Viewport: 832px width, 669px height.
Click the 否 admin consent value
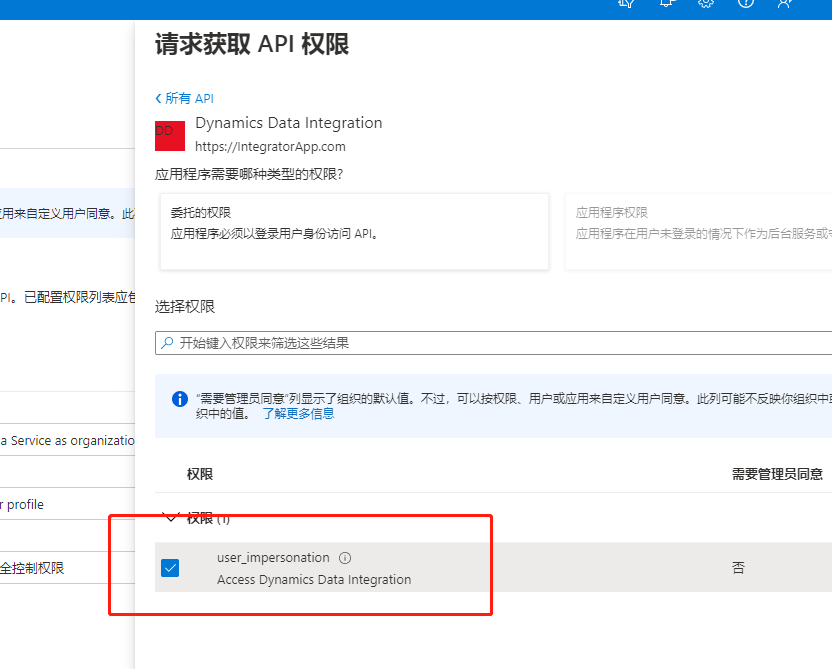(738, 568)
